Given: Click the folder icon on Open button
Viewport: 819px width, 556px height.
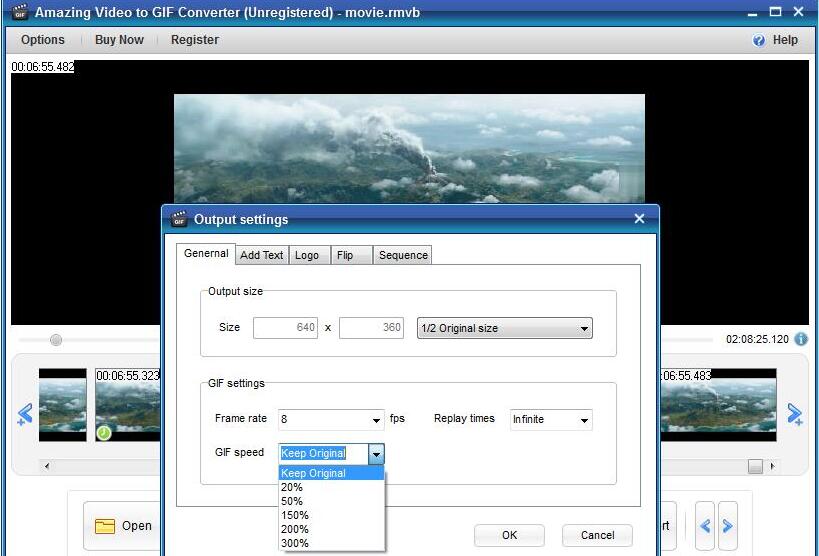Looking at the screenshot, I should [104, 526].
